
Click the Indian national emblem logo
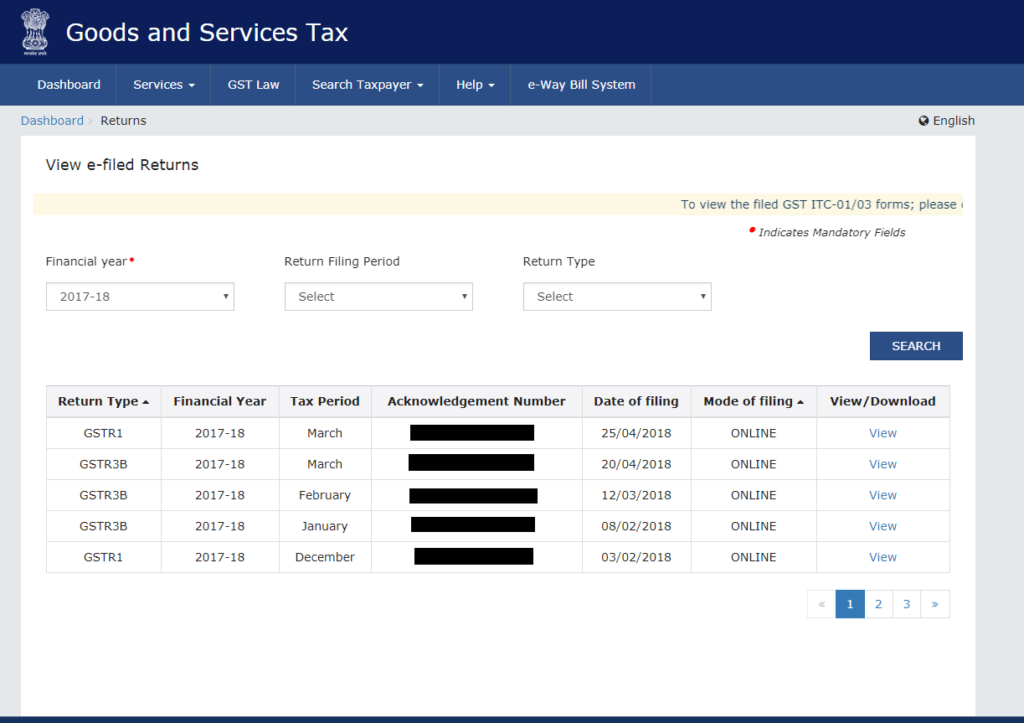click(x=34, y=31)
